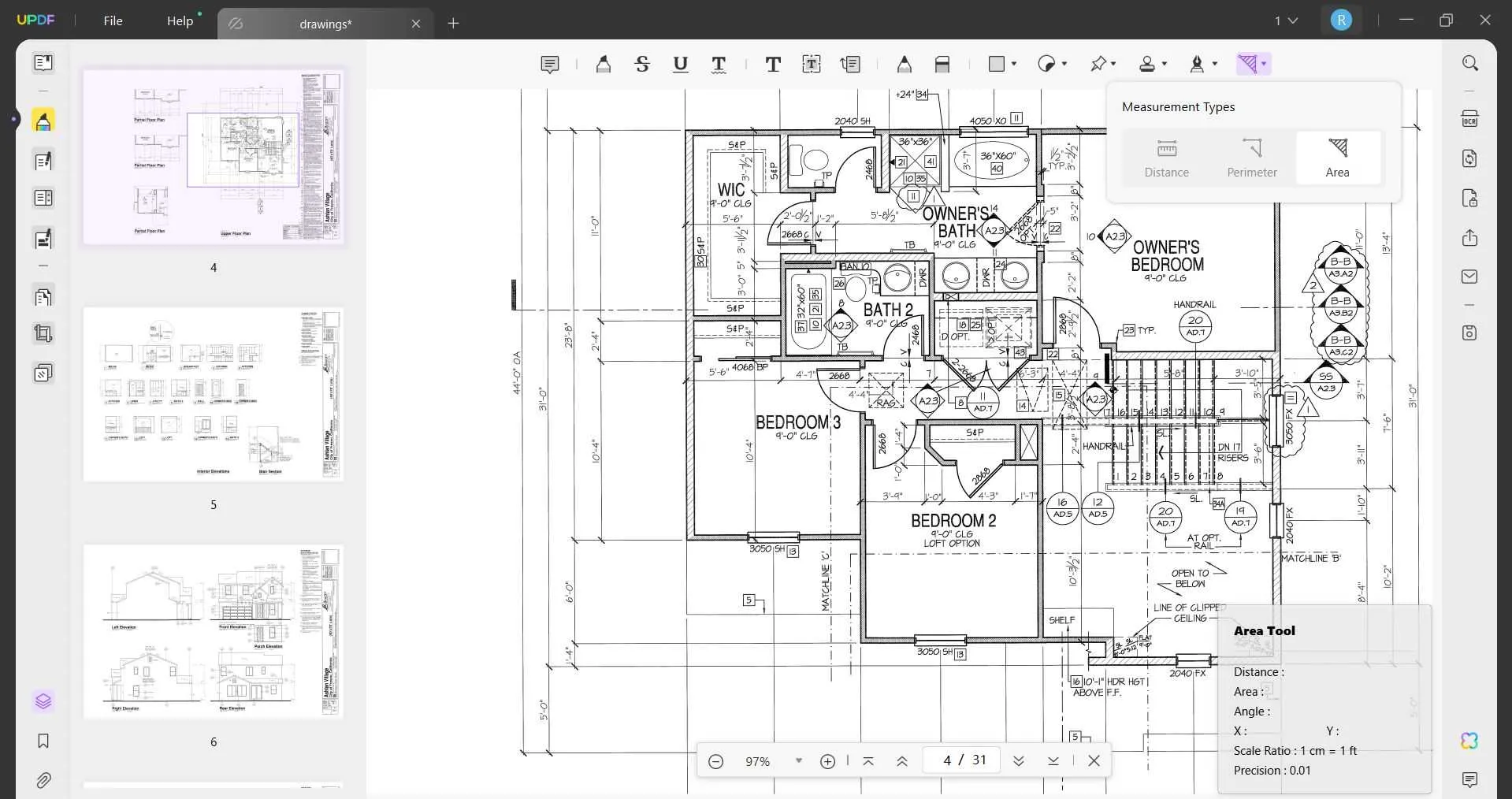Open the attachments panel

click(43, 780)
